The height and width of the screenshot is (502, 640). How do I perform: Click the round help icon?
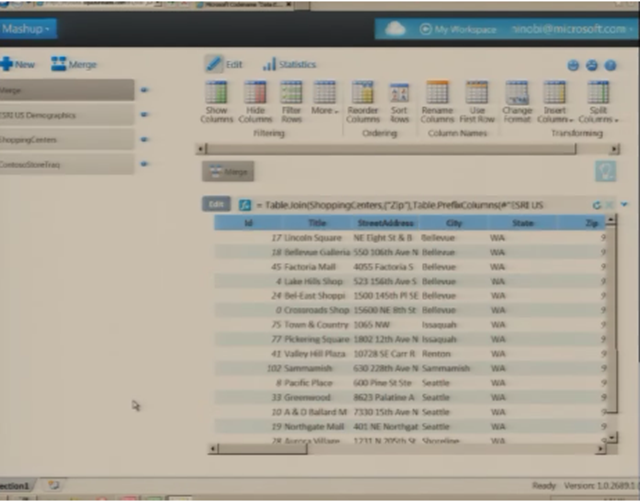point(611,65)
